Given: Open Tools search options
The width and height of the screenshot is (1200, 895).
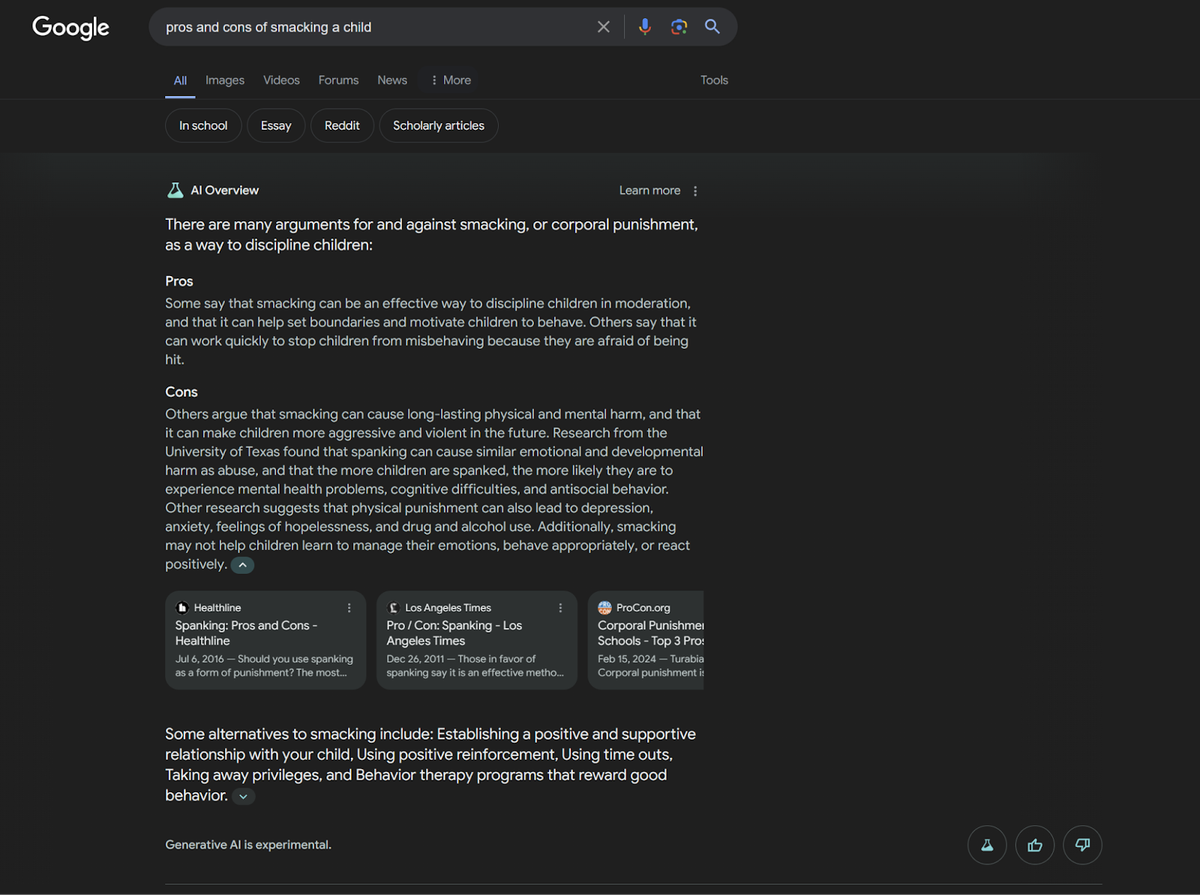Looking at the screenshot, I should (x=714, y=80).
